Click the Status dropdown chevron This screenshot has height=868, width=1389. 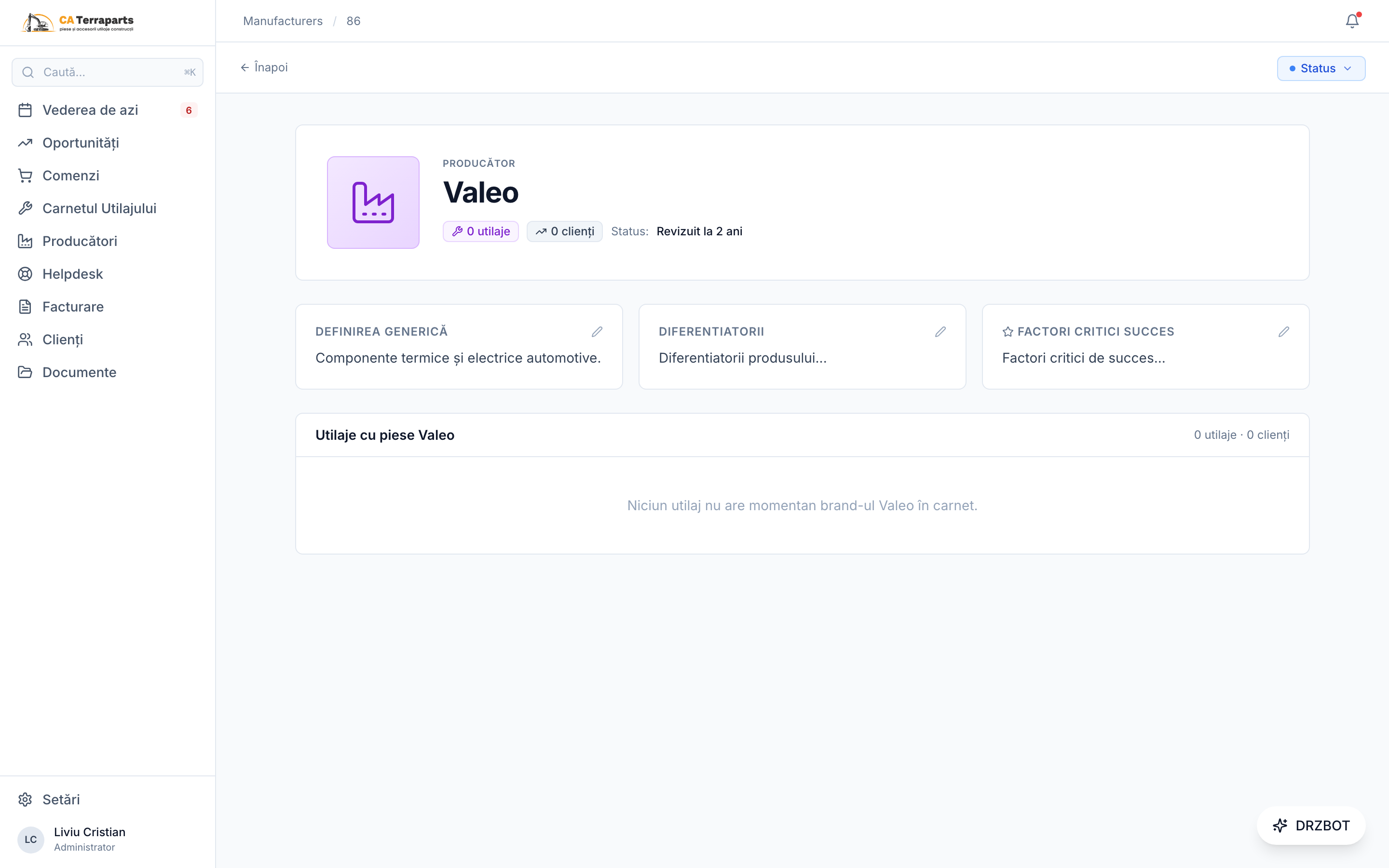(x=1347, y=68)
